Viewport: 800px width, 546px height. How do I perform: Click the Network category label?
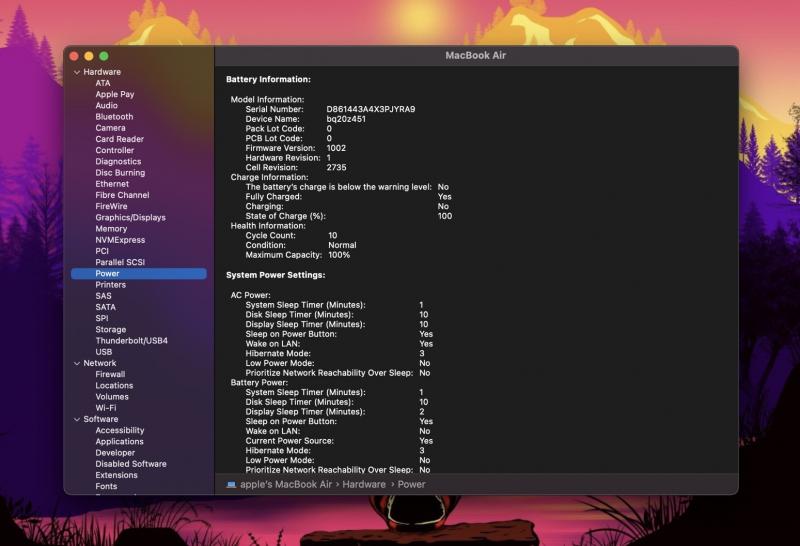[100, 364]
